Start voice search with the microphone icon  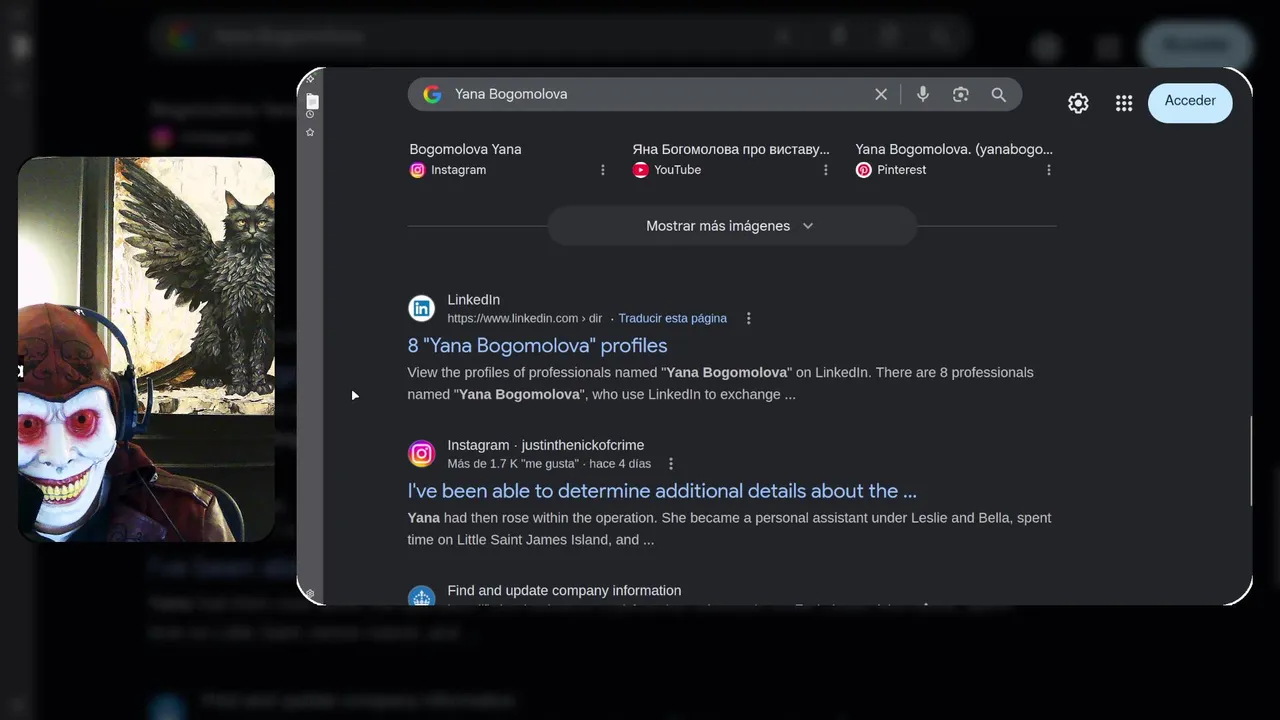click(x=923, y=94)
